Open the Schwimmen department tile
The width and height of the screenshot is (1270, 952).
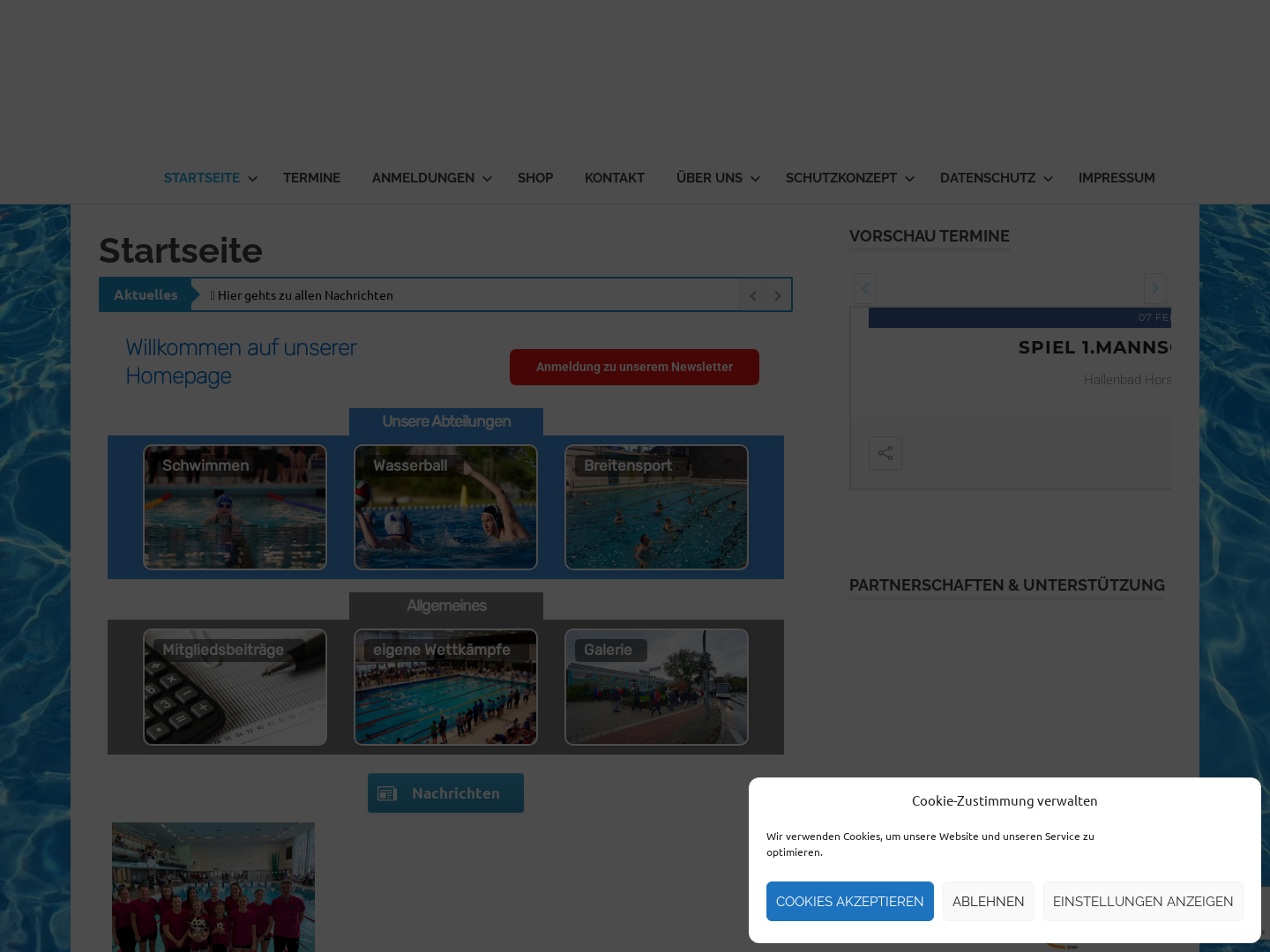click(235, 507)
